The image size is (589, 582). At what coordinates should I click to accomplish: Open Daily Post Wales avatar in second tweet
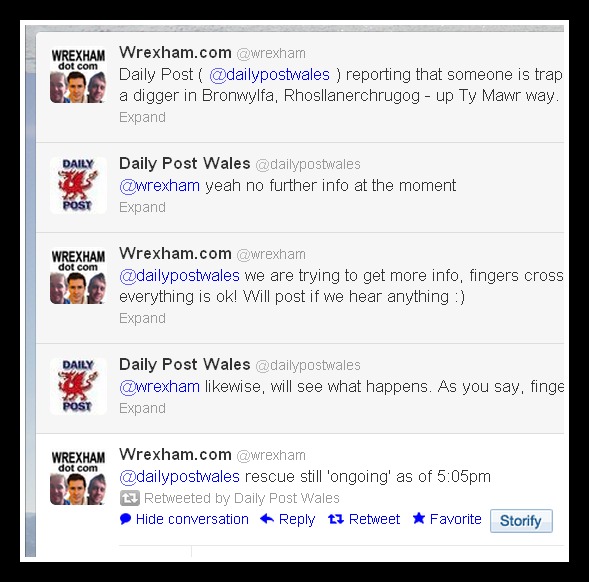78,185
